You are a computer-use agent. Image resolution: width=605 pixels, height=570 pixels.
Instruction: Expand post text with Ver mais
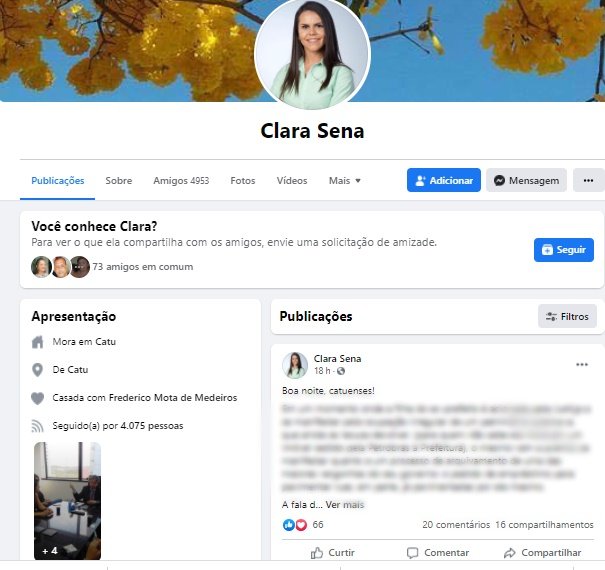pos(345,505)
